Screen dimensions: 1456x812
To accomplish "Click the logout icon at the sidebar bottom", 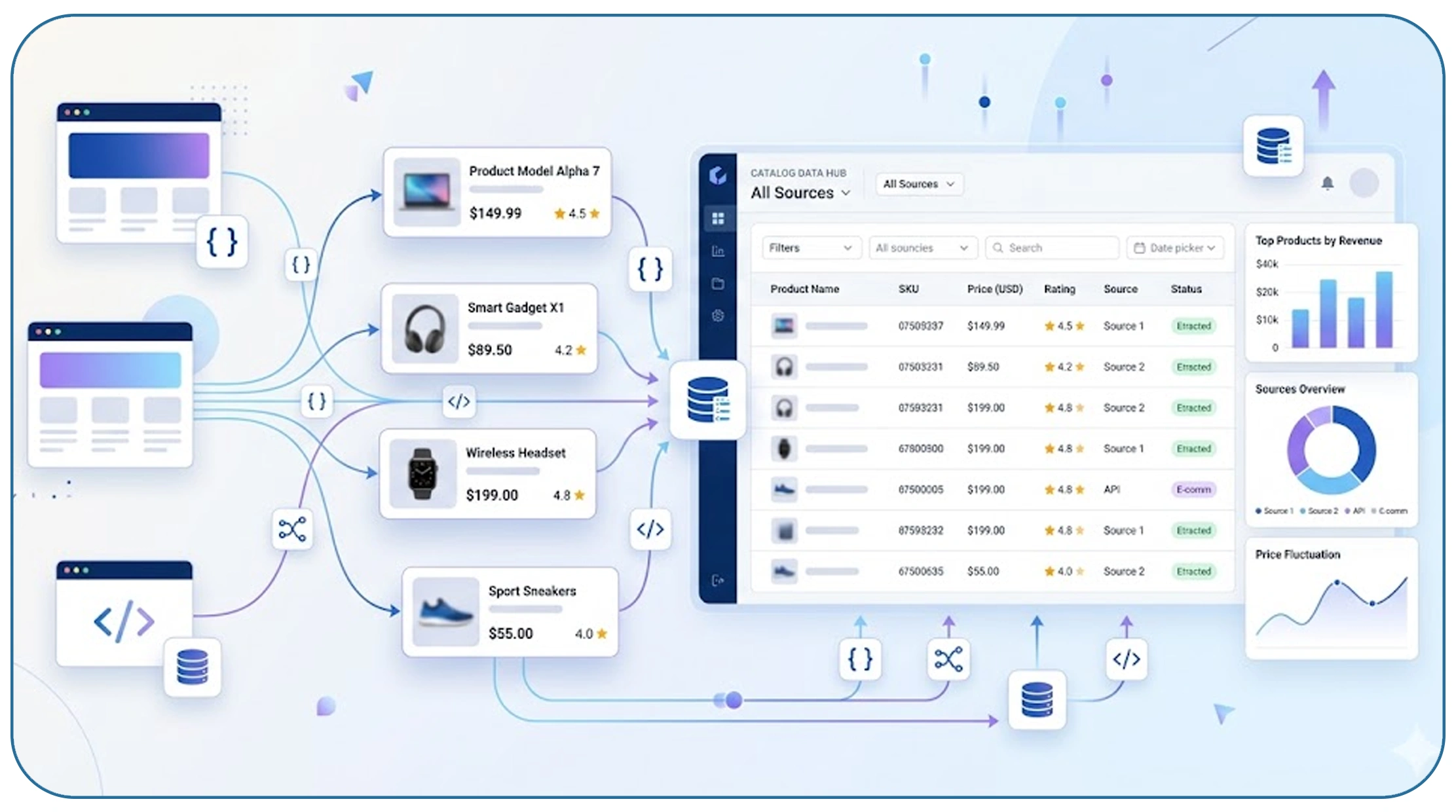I will 719,580.
